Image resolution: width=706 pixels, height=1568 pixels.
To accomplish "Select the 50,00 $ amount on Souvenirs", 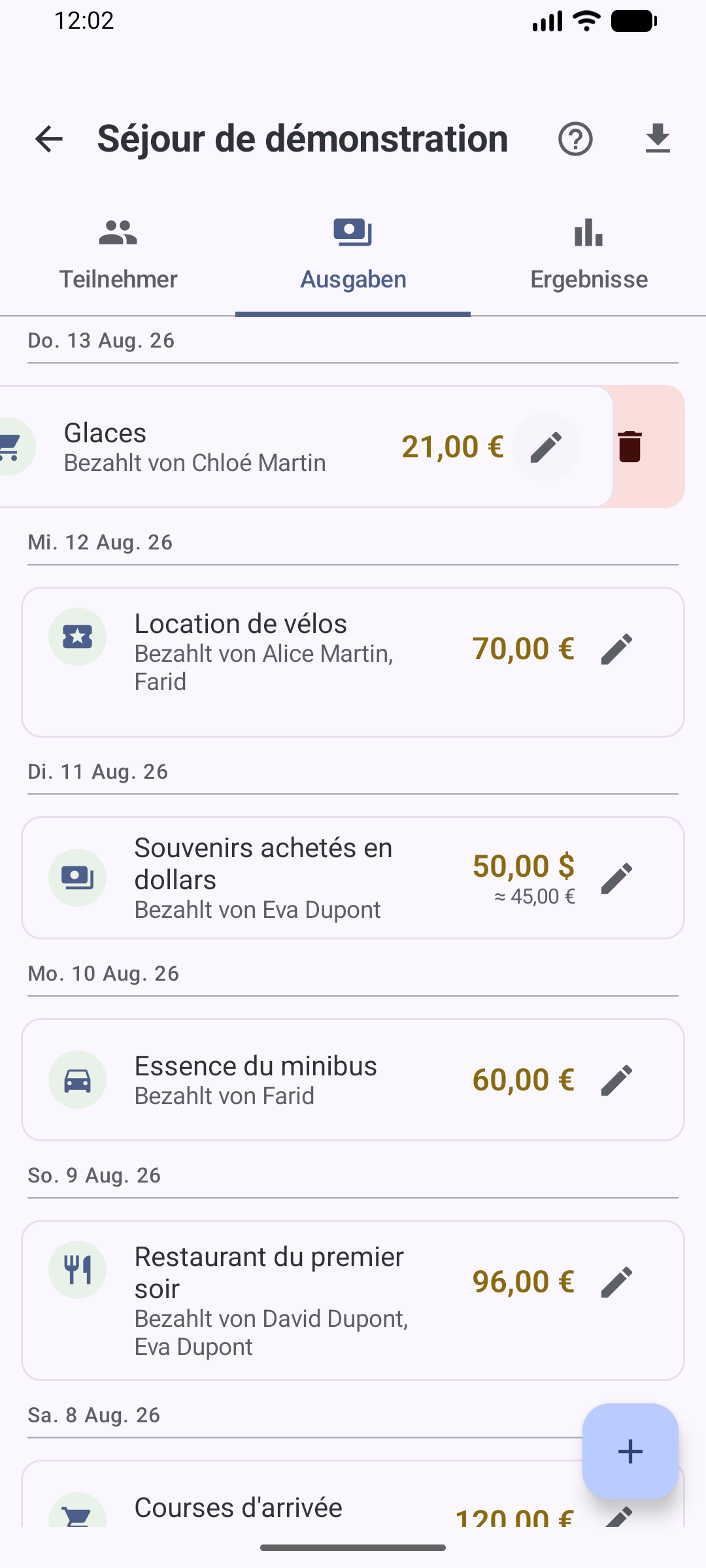I will tap(524, 866).
